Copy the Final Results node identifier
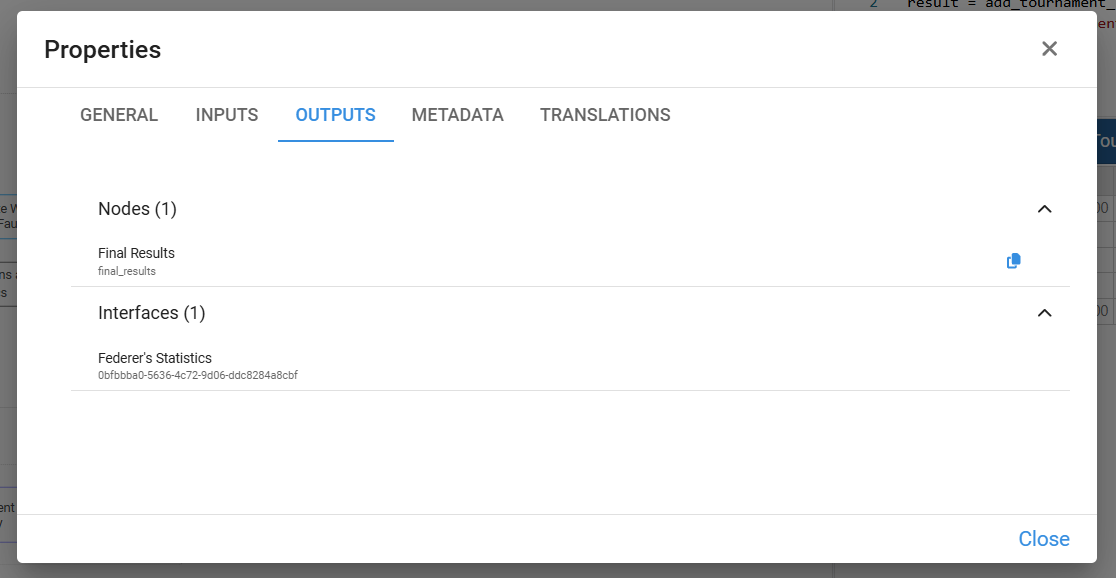This screenshot has width=1116, height=578. [x=1013, y=261]
